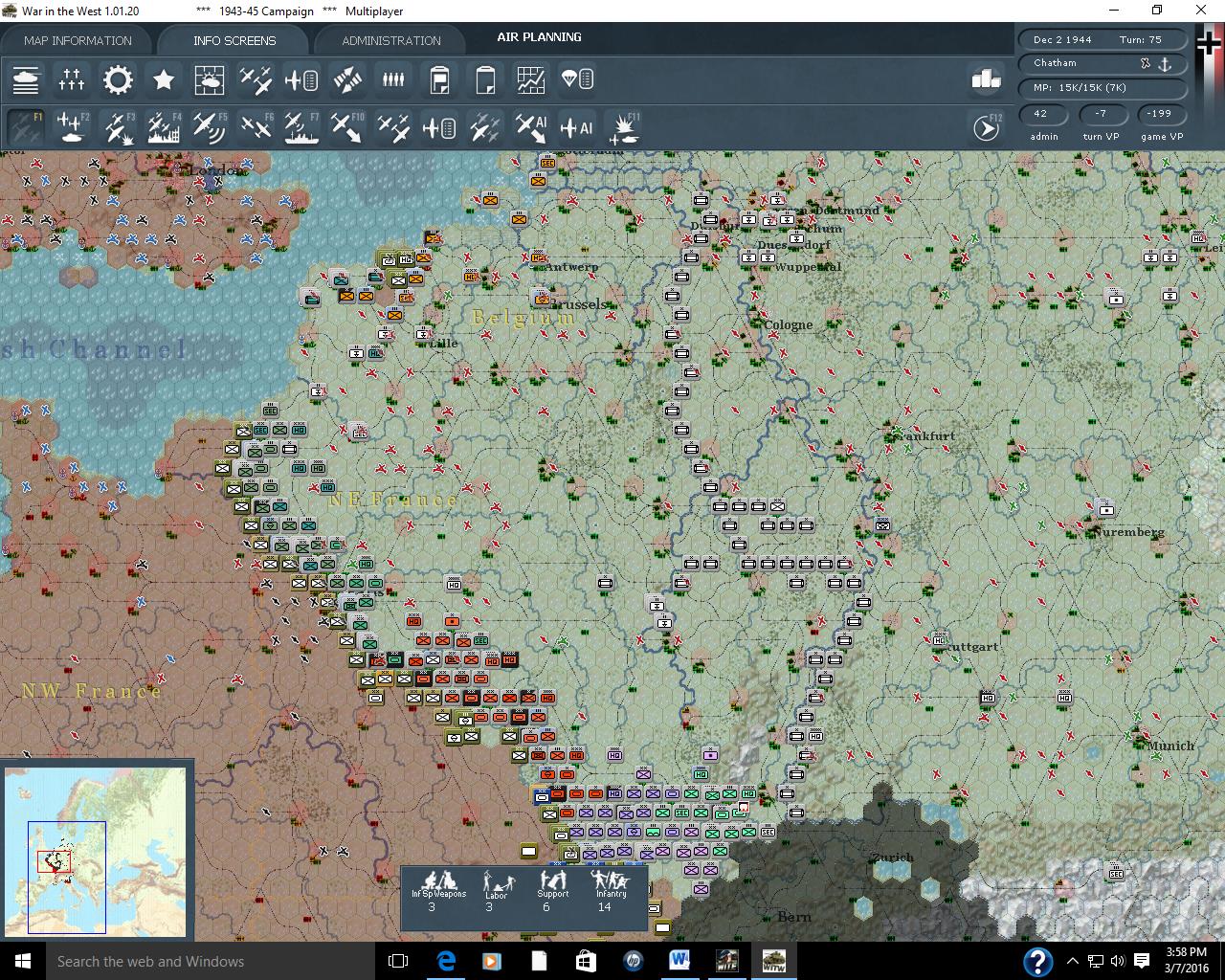Open the second blank report document icon
The width and height of the screenshot is (1225, 980).
(x=485, y=79)
